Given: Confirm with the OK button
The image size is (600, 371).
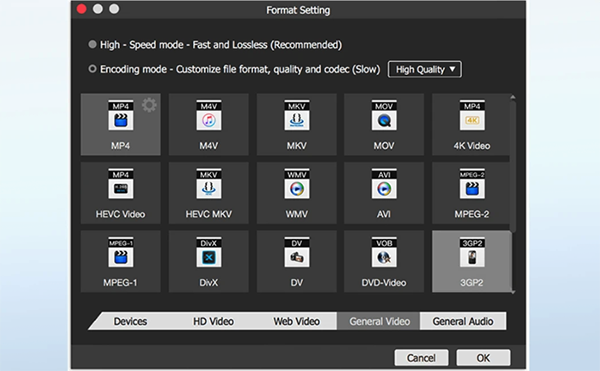Looking at the screenshot, I should [483, 358].
